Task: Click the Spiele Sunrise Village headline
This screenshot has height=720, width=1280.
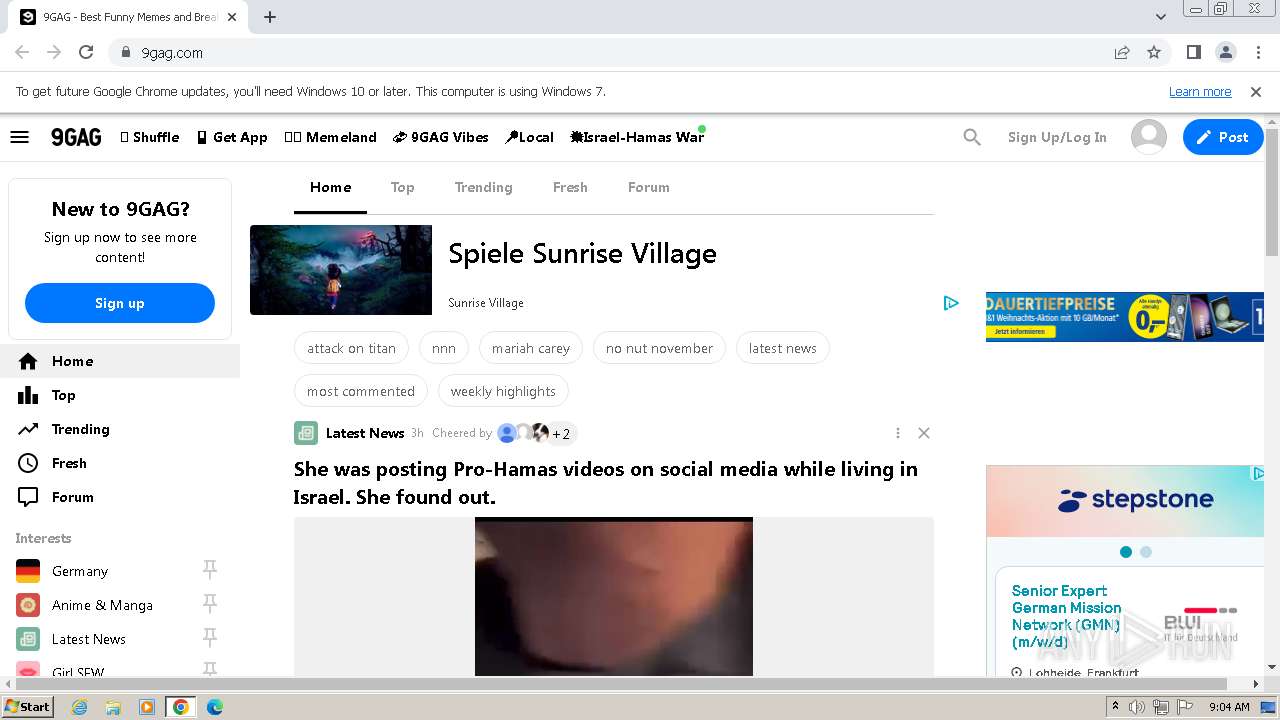Action: click(582, 253)
